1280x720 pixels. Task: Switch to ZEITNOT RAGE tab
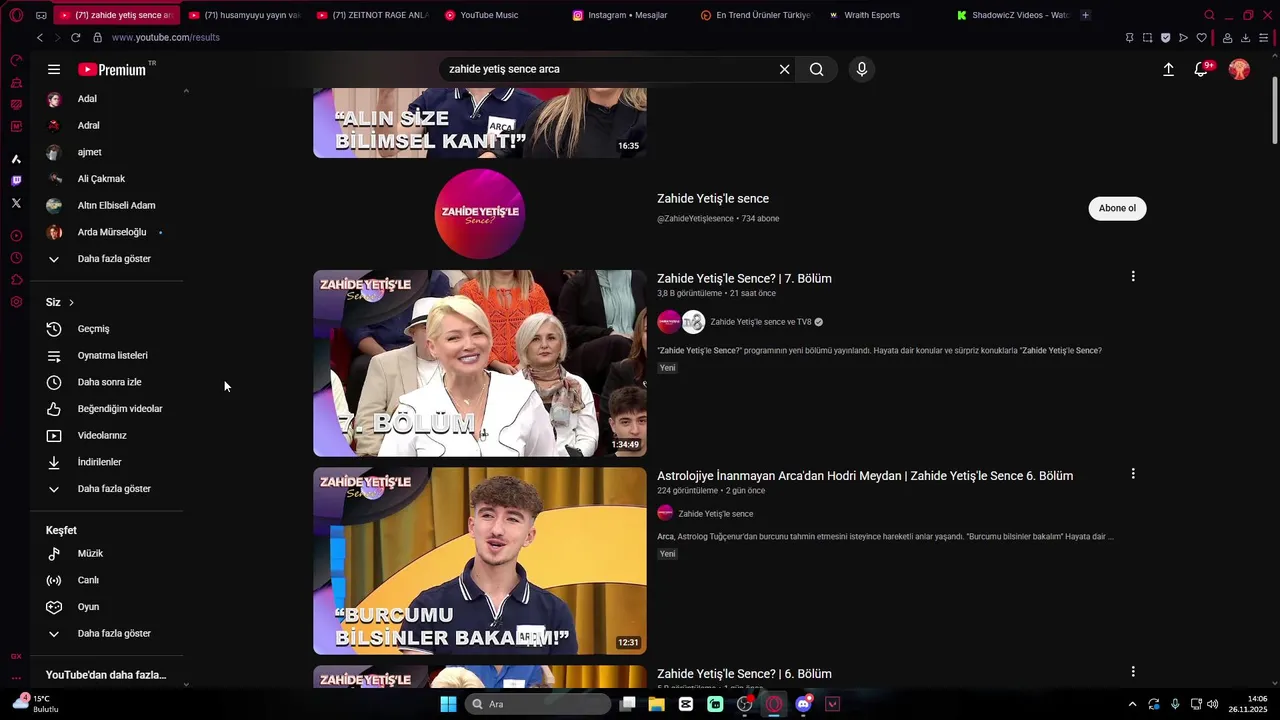[372, 15]
